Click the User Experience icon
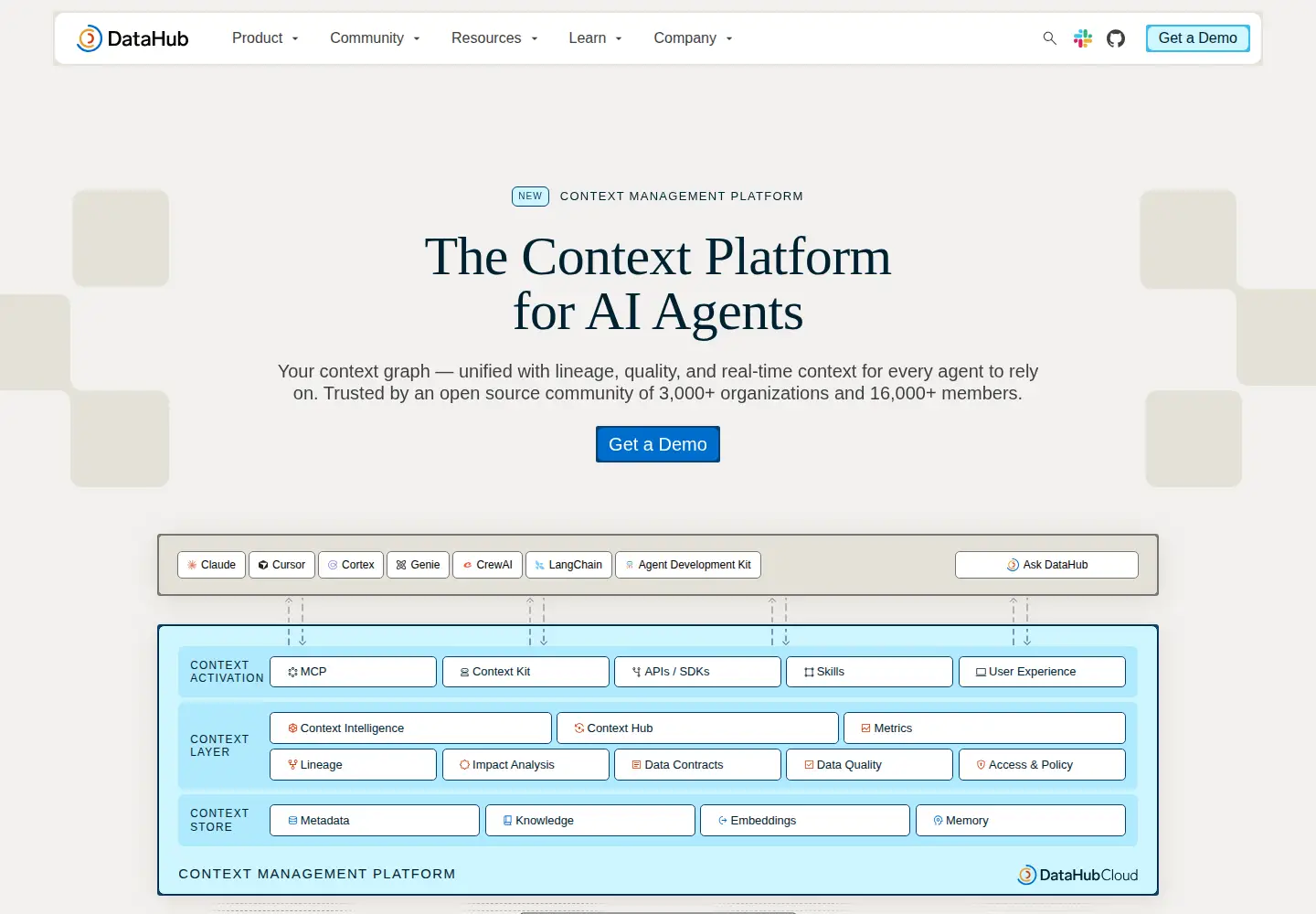This screenshot has height=914, width=1316. tap(981, 672)
